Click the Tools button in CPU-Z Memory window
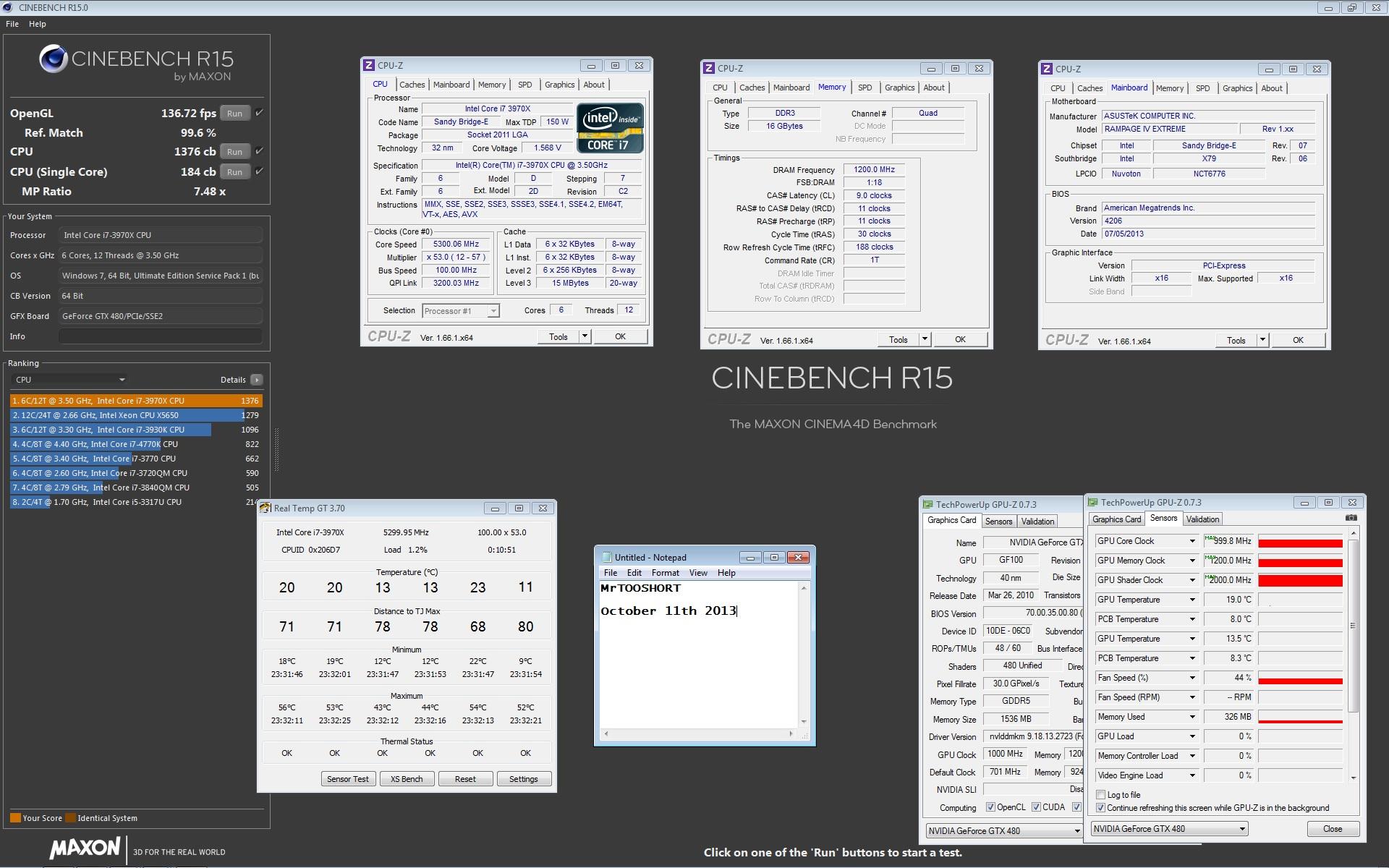This screenshot has height=868, width=1389. tap(898, 339)
